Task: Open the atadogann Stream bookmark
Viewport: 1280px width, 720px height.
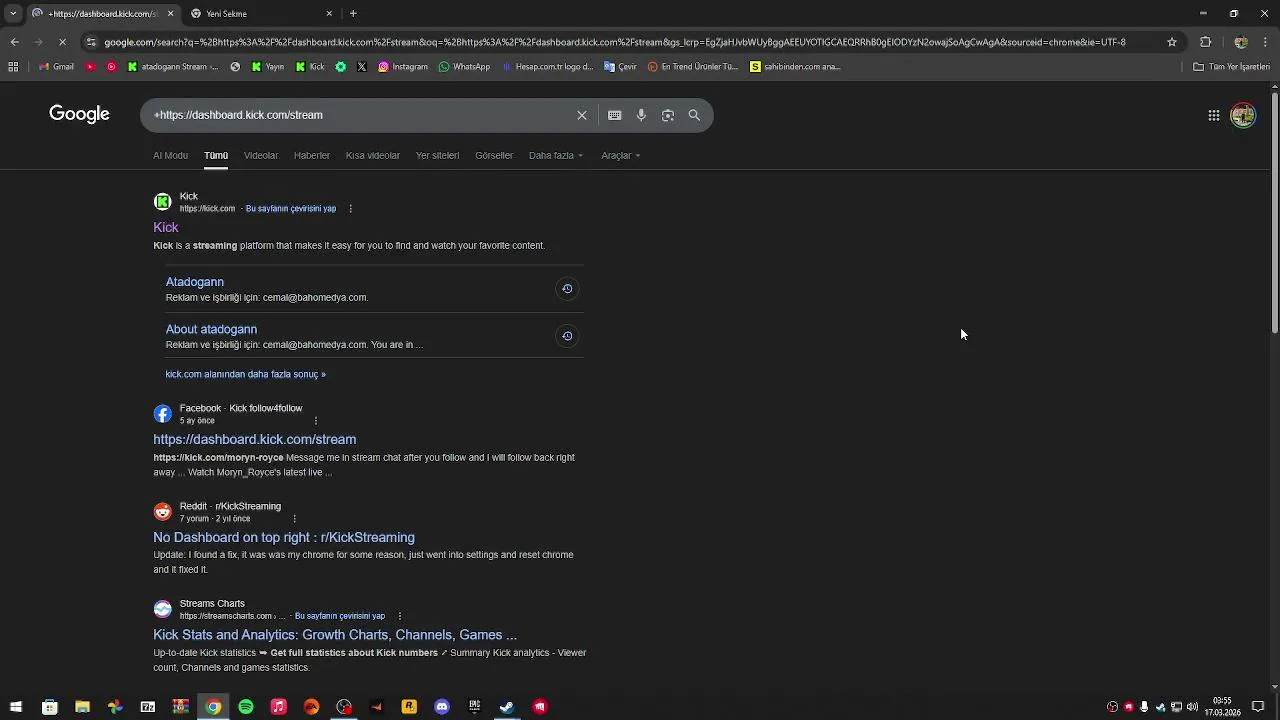Action: point(172,67)
